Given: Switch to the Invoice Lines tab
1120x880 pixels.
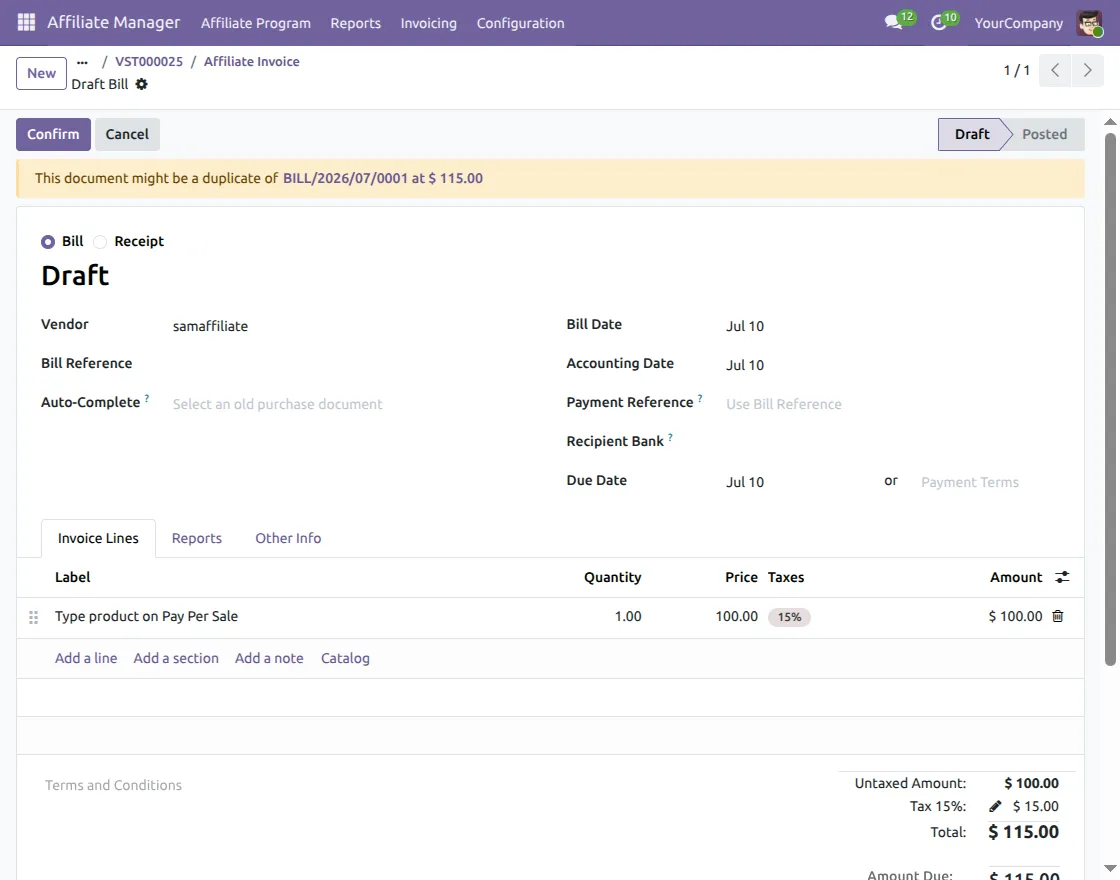Looking at the screenshot, I should [x=99, y=539].
